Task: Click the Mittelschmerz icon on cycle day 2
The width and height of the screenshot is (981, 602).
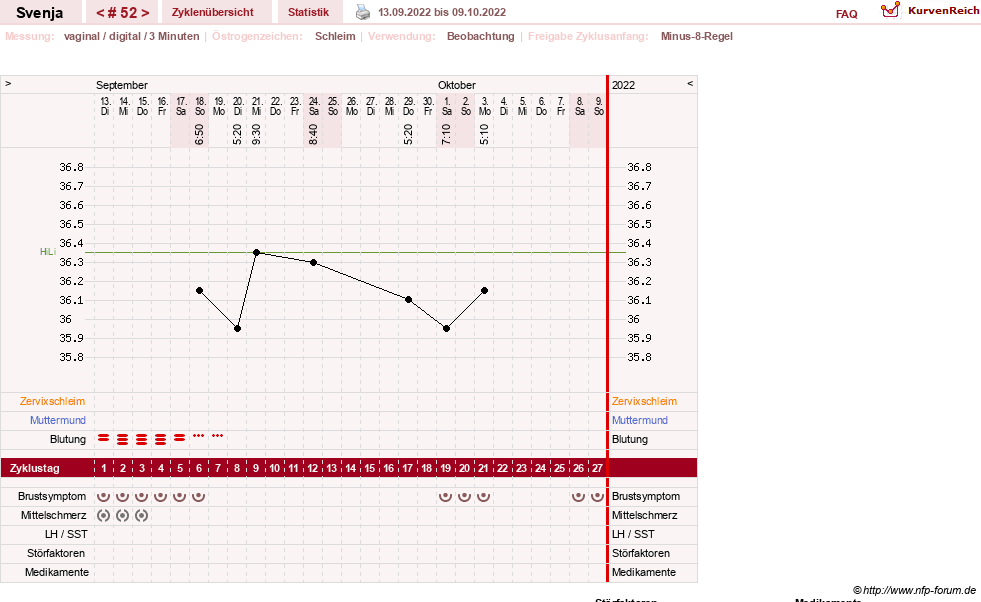Action: tap(123, 516)
